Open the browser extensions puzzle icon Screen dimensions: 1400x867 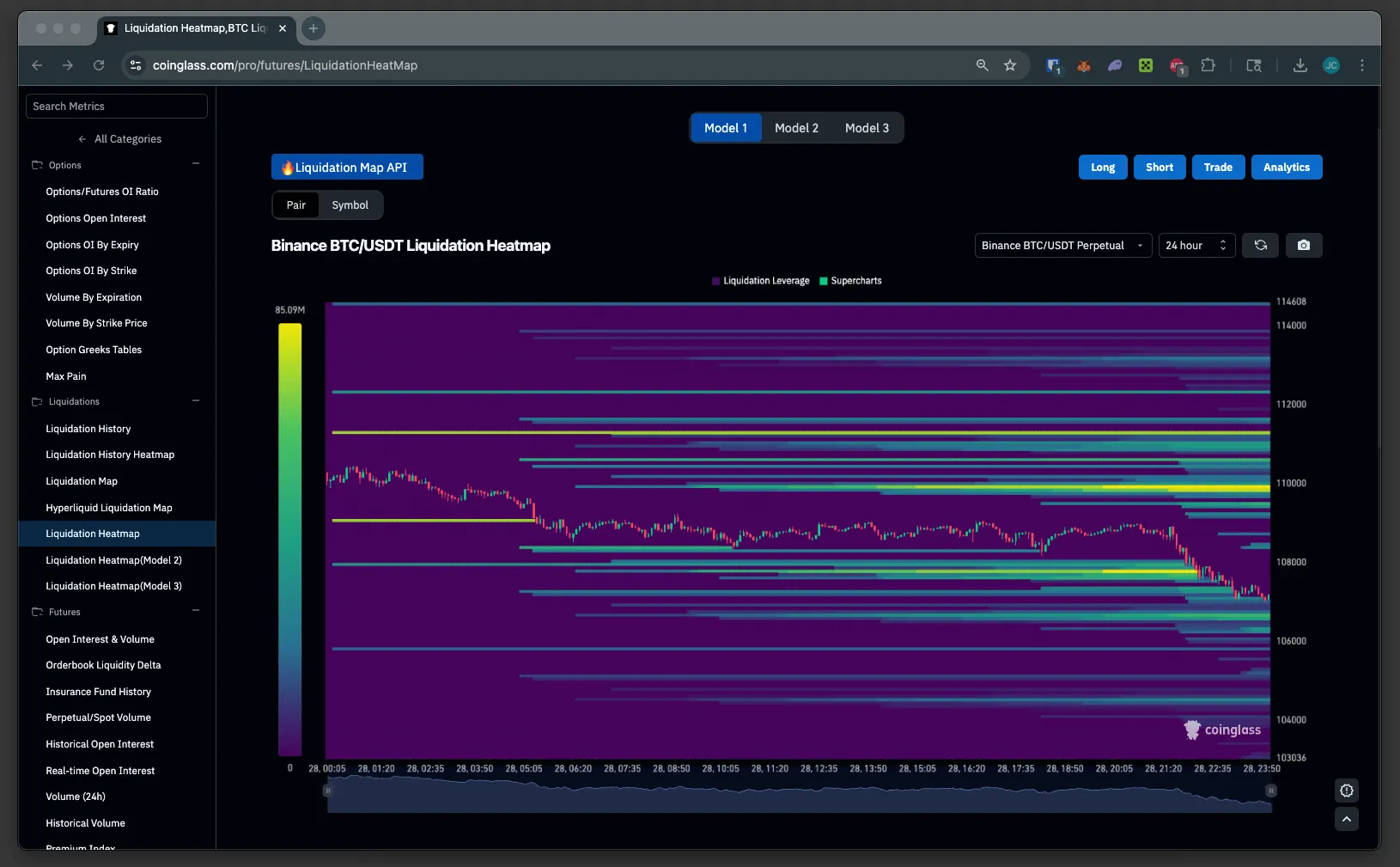tap(1208, 65)
